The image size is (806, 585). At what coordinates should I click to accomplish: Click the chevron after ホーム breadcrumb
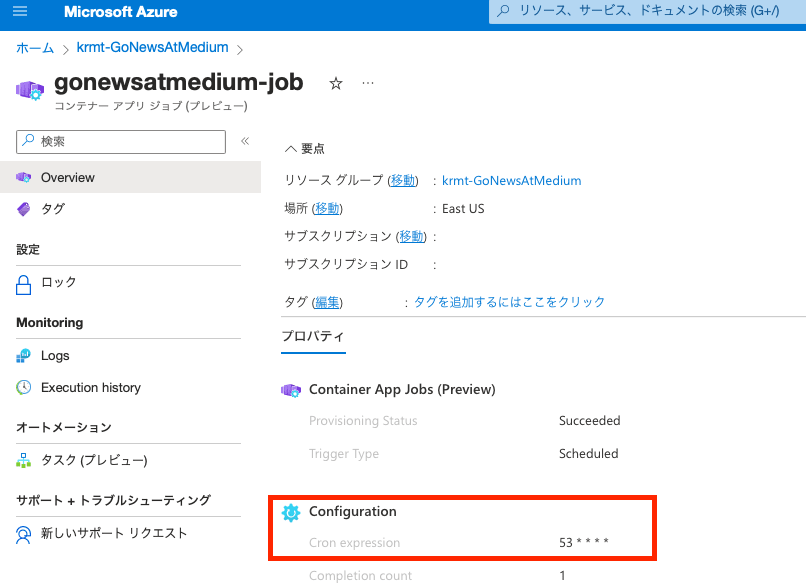pos(65,49)
